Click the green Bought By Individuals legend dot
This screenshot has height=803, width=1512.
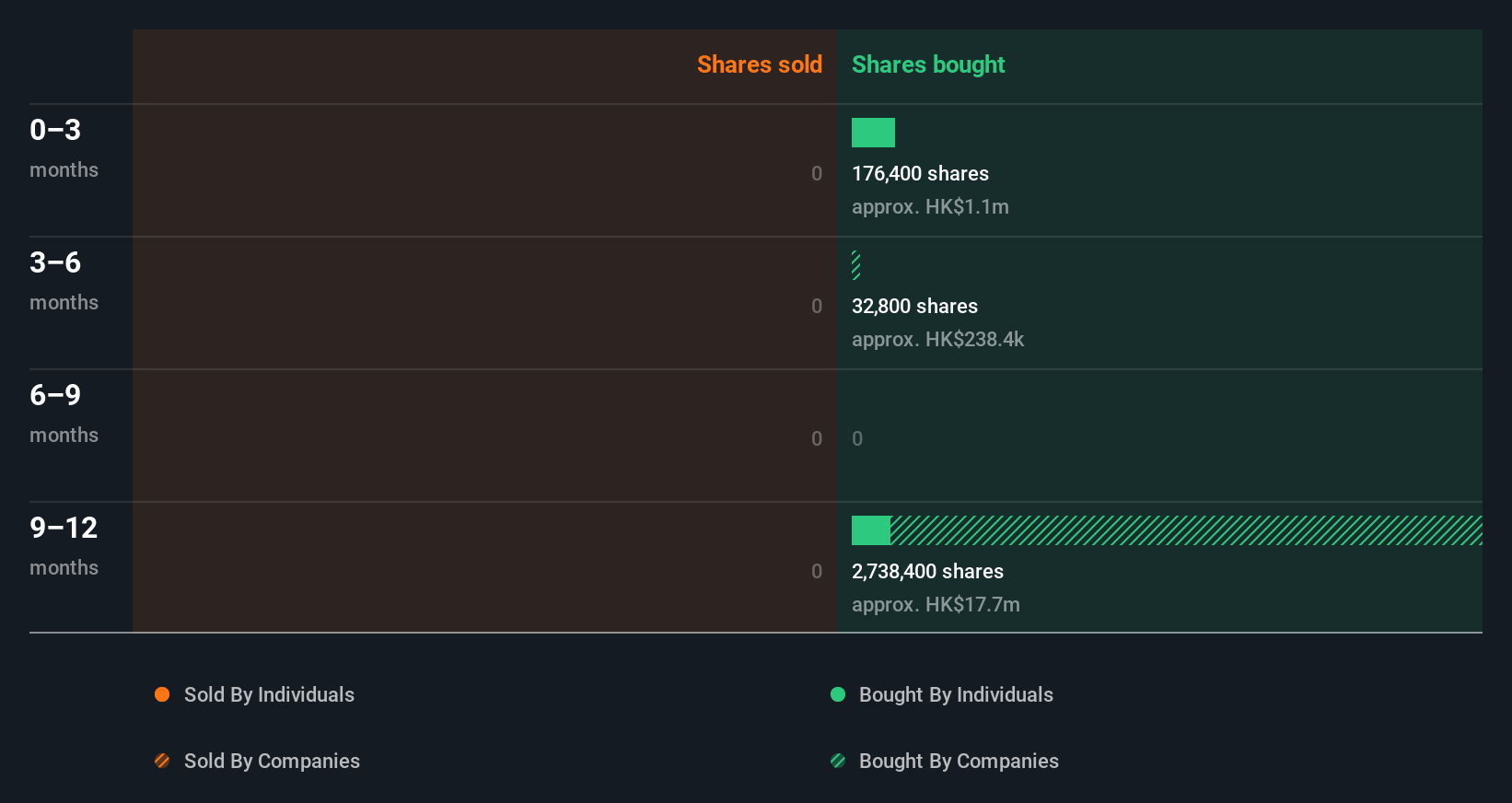point(838,694)
